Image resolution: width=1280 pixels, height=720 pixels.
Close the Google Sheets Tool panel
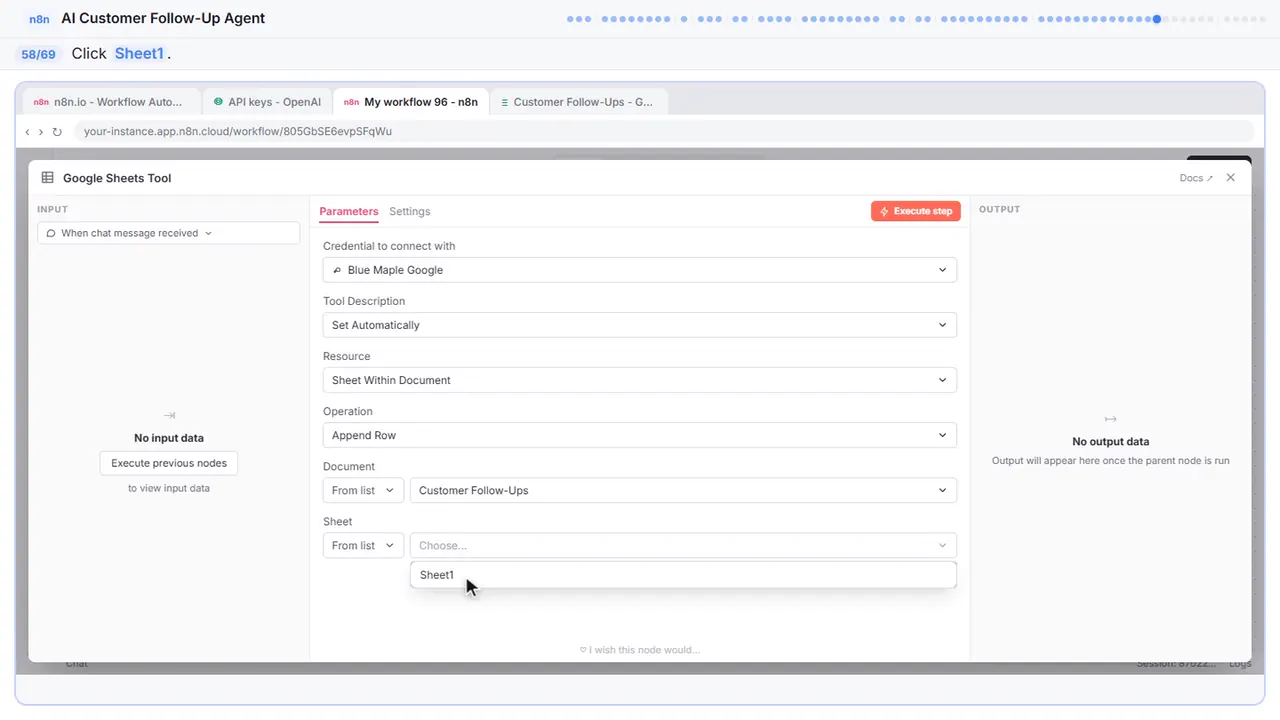tap(1231, 177)
